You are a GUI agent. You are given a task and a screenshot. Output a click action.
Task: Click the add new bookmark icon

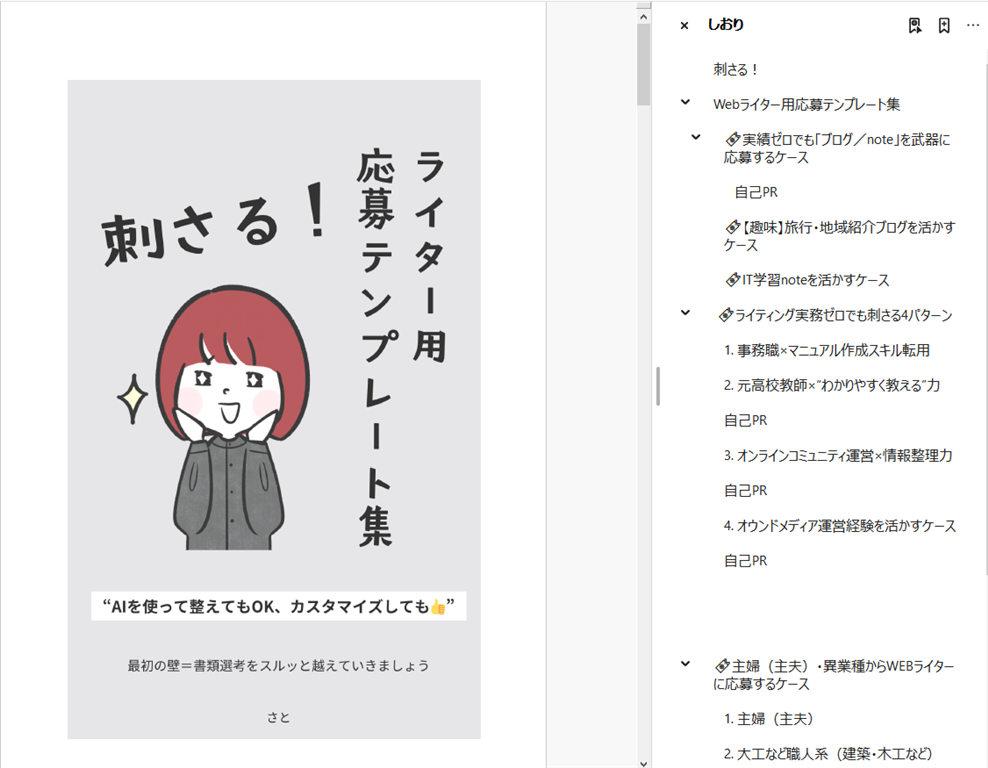pyautogui.click(x=943, y=26)
